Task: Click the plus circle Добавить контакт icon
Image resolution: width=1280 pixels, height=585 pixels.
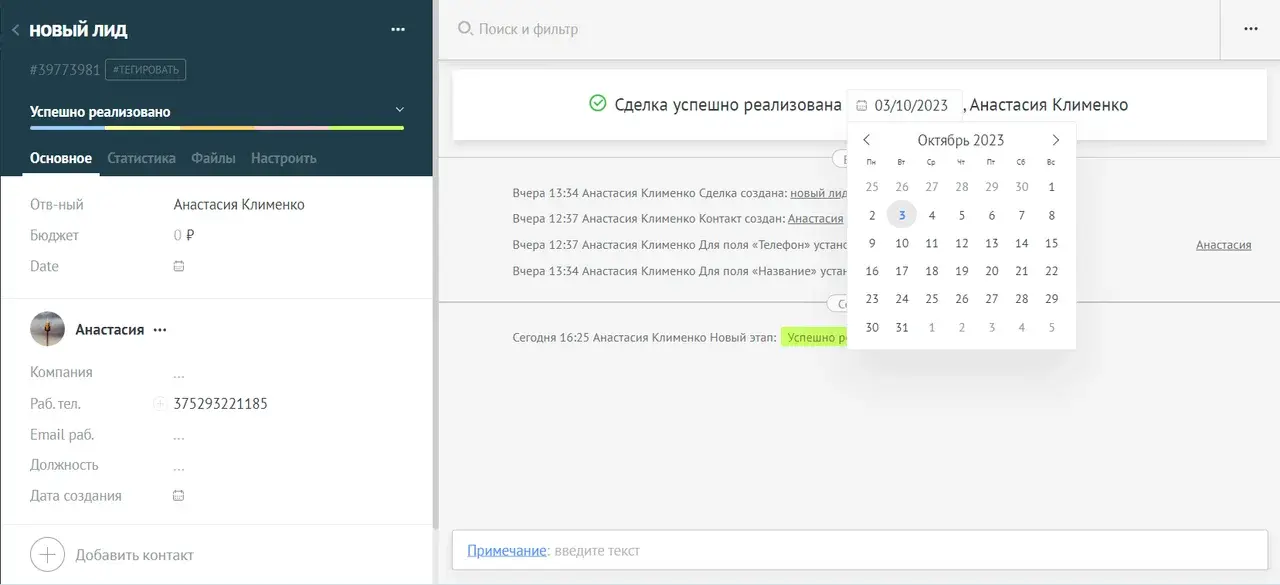Action: (x=47, y=554)
